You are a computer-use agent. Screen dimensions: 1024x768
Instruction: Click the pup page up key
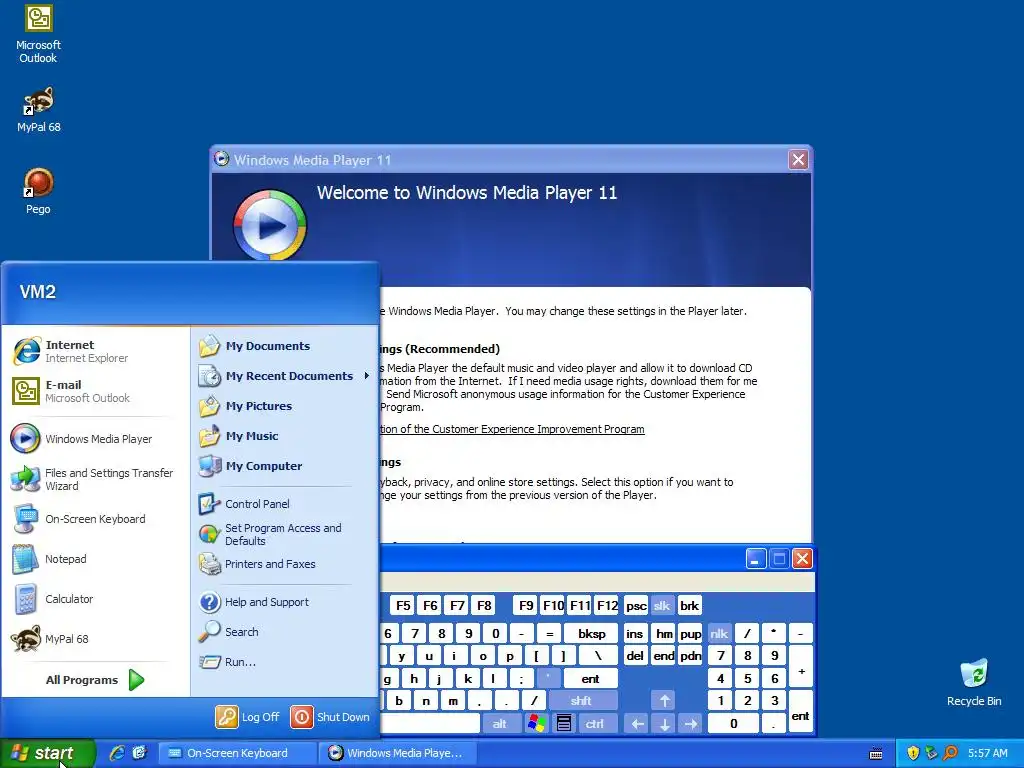coord(690,633)
